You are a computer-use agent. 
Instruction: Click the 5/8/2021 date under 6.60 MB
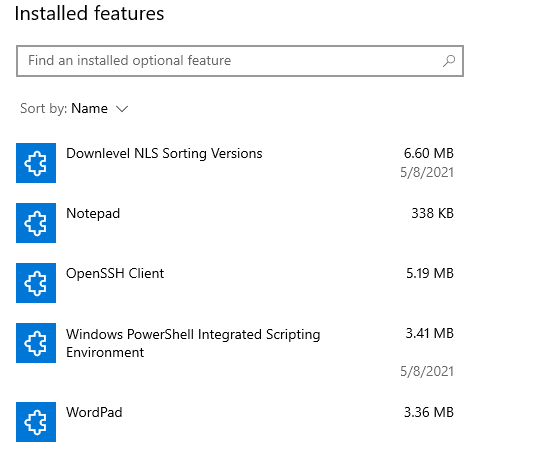coord(427,172)
